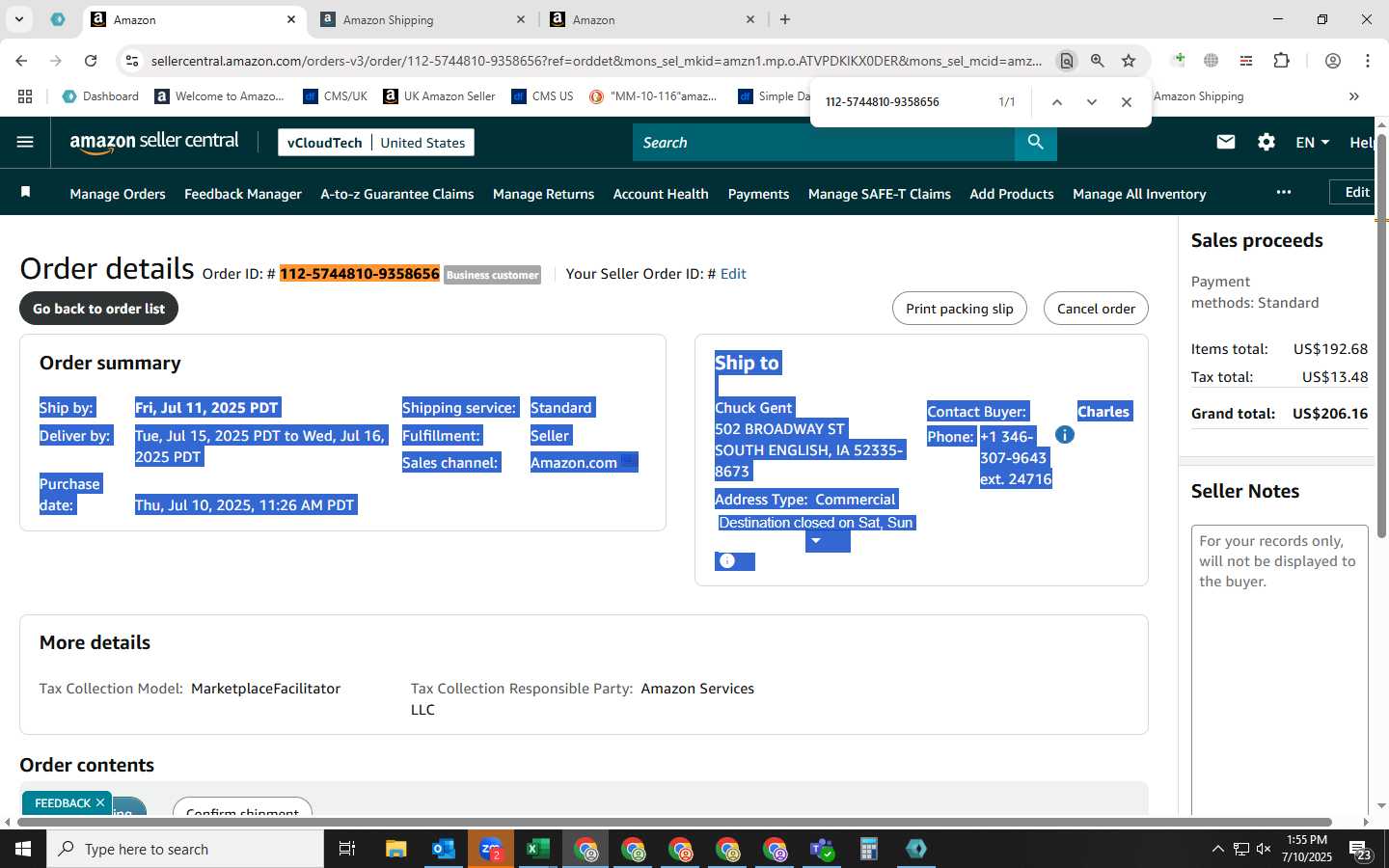Click the Seller Notes text area
The image size is (1389, 868).
coord(1280,670)
